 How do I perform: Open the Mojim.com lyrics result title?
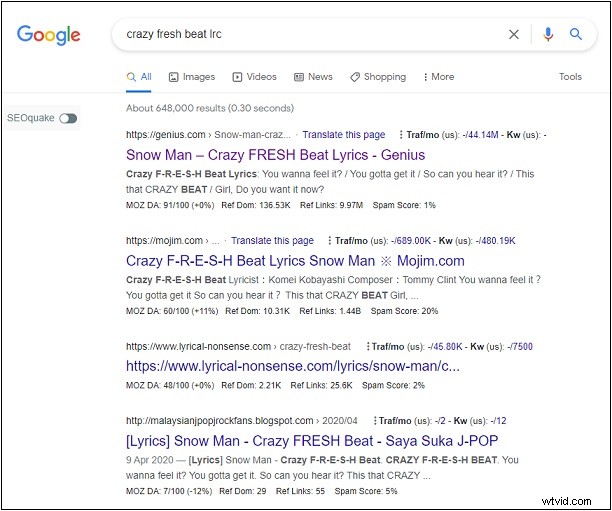coord(295,261)
